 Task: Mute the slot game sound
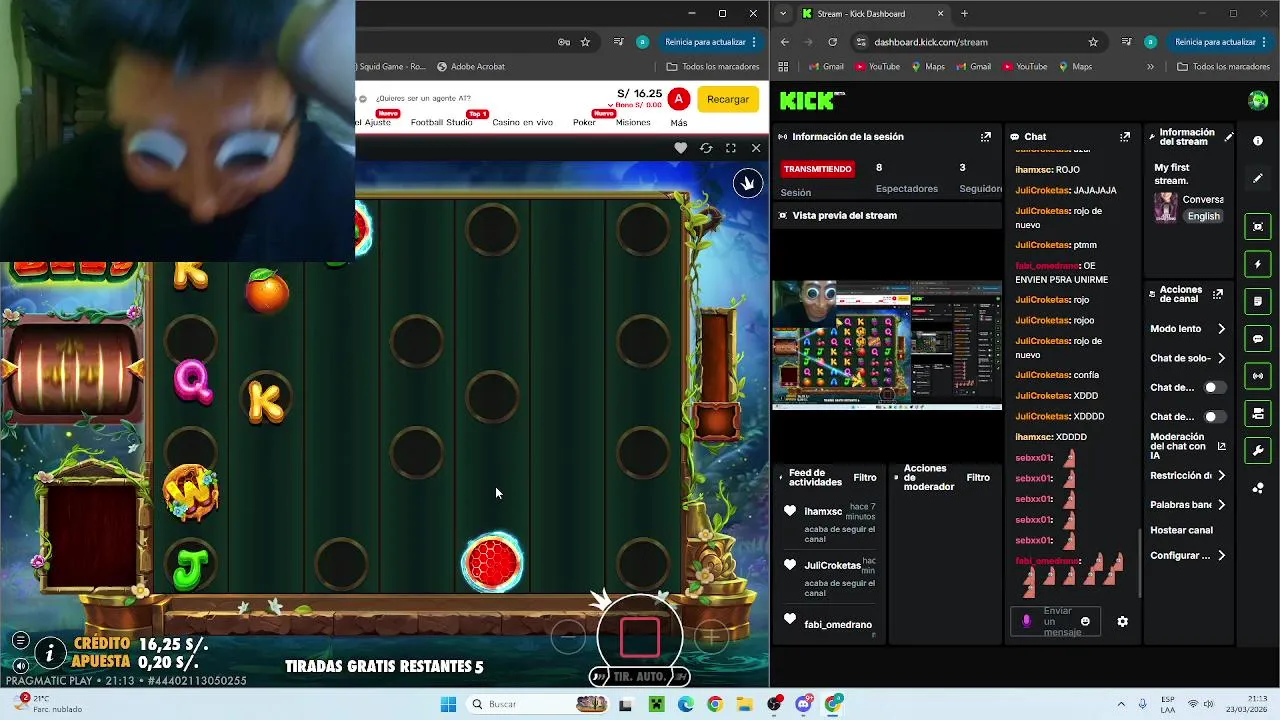[x=20, y=665]
